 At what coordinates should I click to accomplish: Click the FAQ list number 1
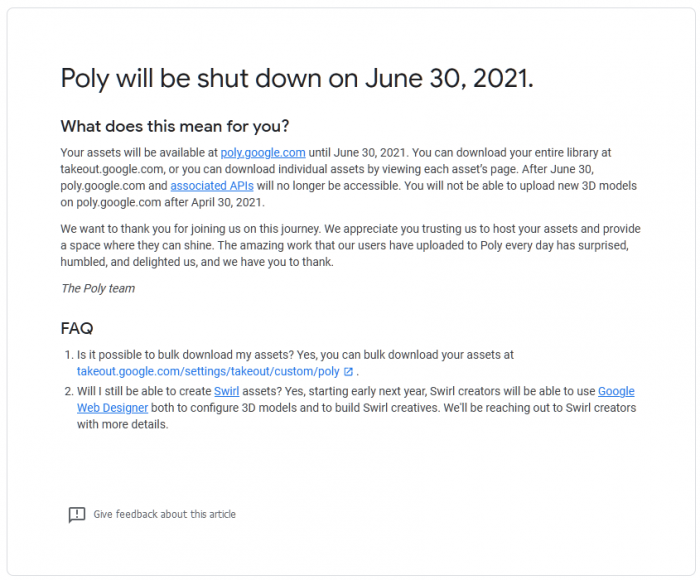coord(68,355)
